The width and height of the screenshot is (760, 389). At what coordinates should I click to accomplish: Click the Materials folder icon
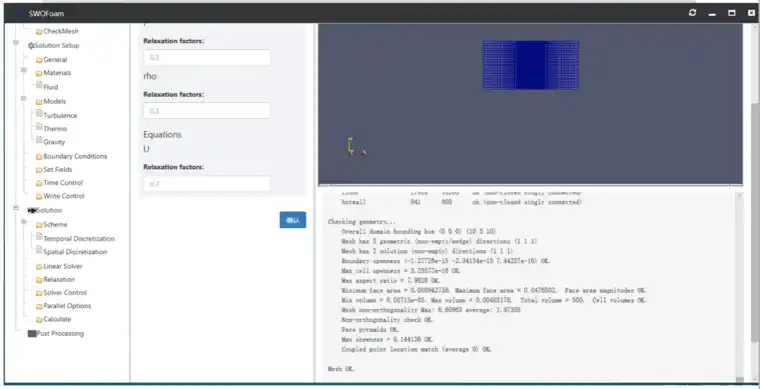coord(39,73)
